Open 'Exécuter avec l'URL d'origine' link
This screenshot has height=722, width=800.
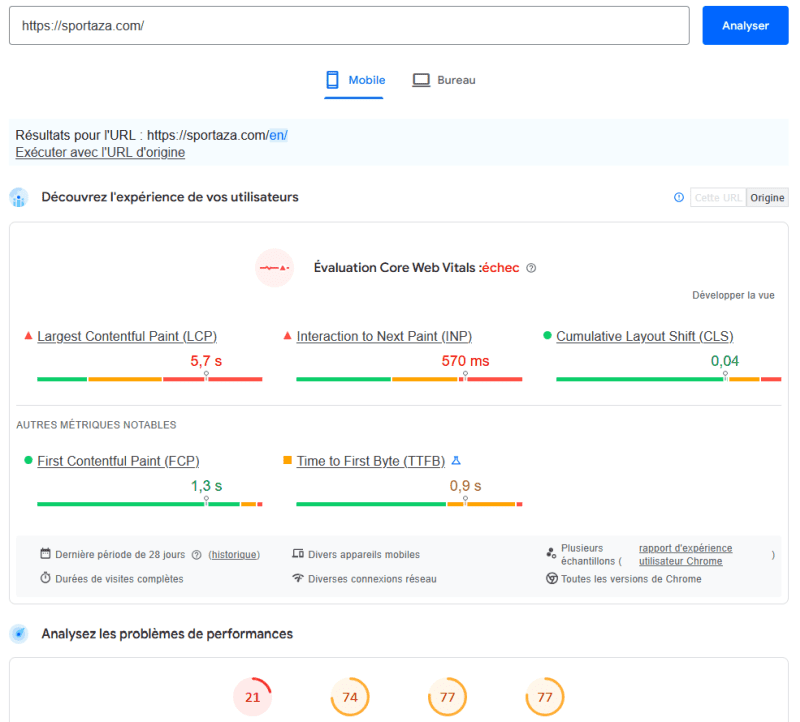100,153
